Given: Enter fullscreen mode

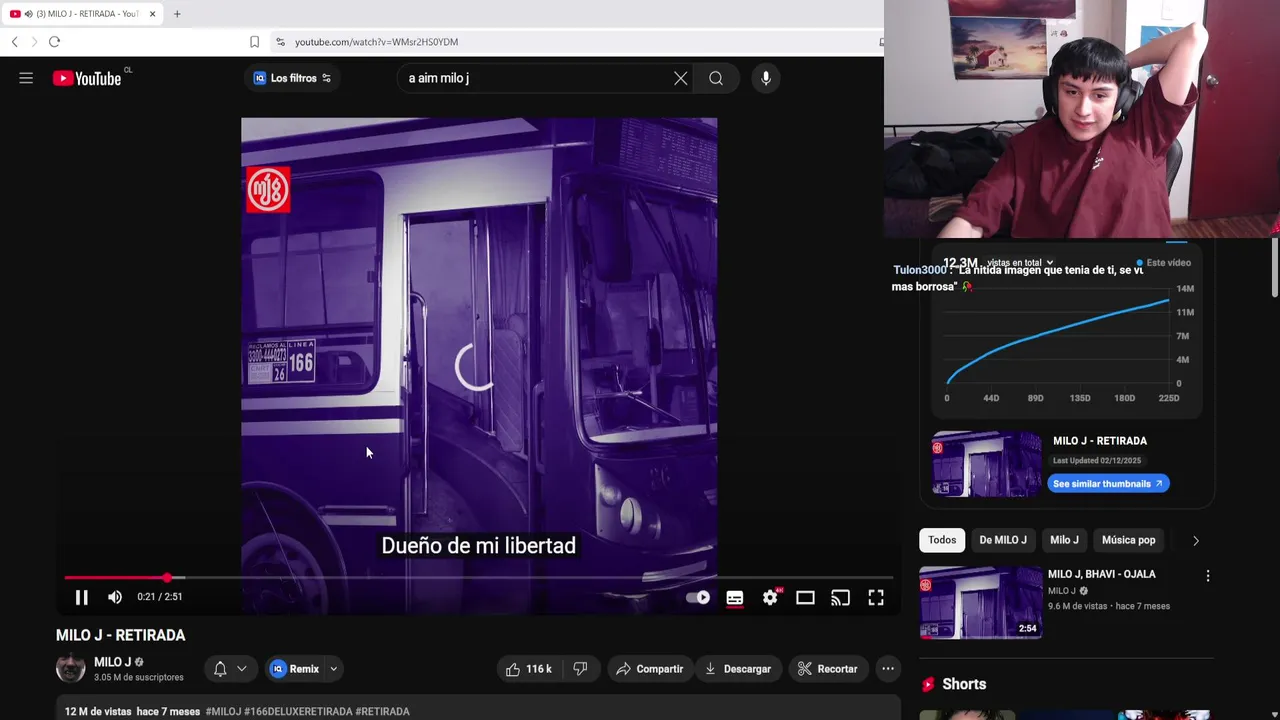Looking at the screenshot, I should tap(876, 598).
